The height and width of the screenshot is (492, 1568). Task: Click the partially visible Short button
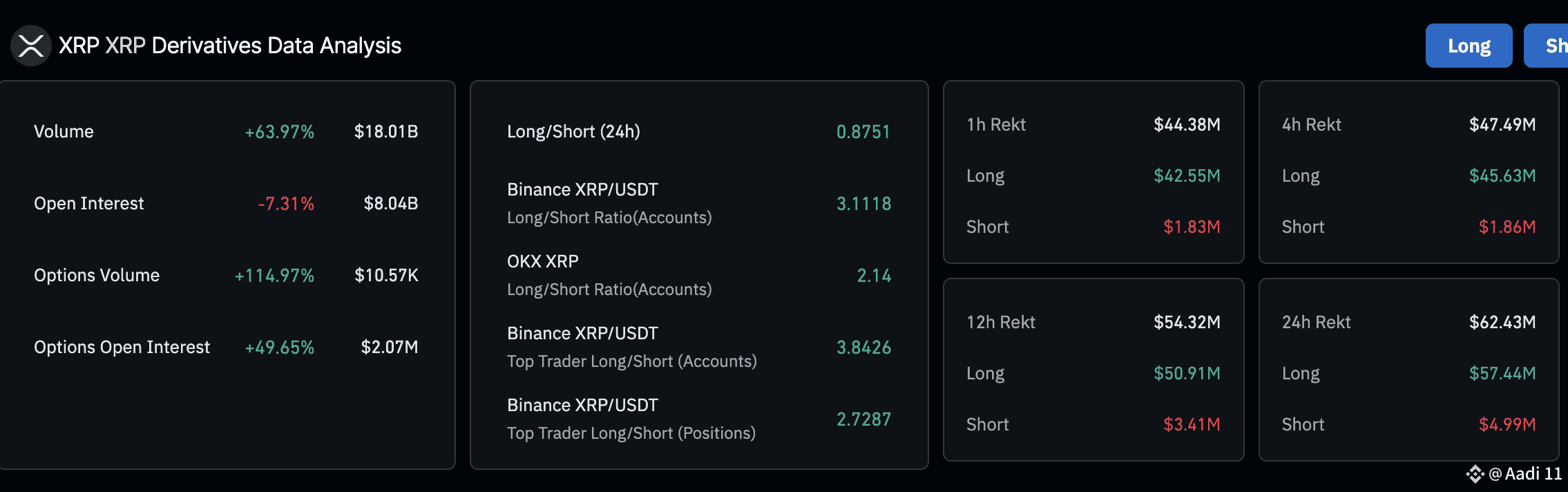click(1547, 46)
